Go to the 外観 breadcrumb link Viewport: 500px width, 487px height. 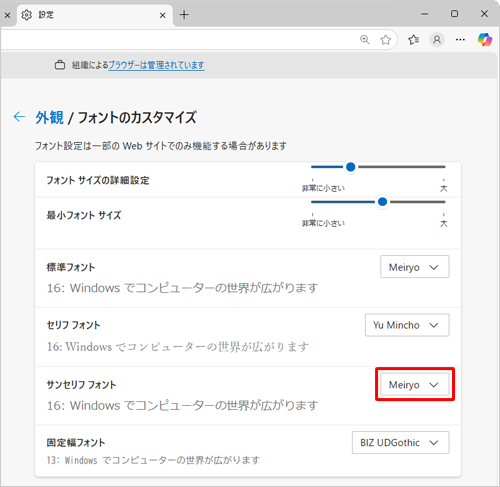(50, 117)
